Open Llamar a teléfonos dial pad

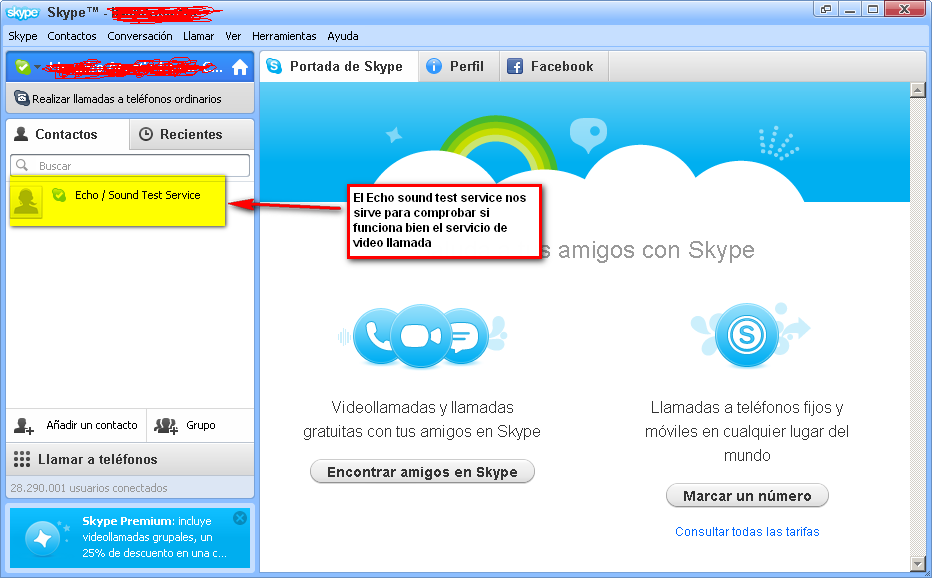pyautogui.click(x=130, y=460)
